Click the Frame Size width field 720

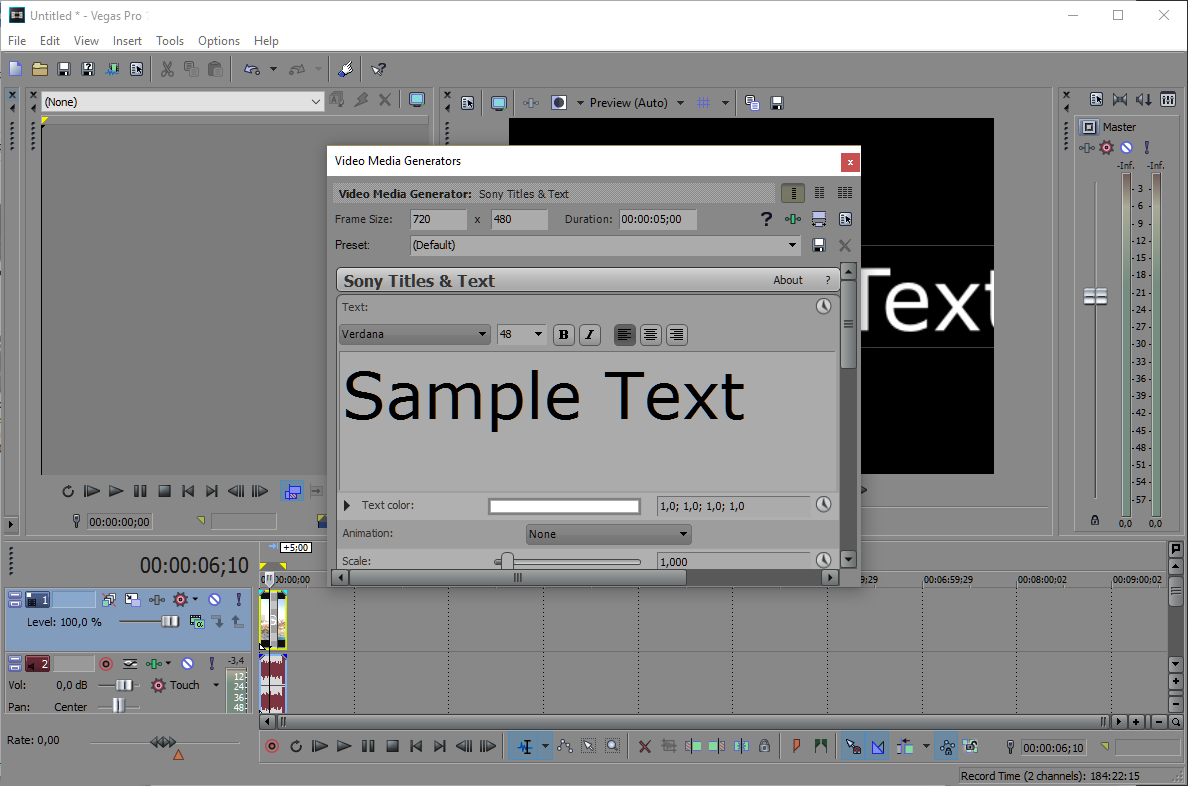tap(438, 219)
